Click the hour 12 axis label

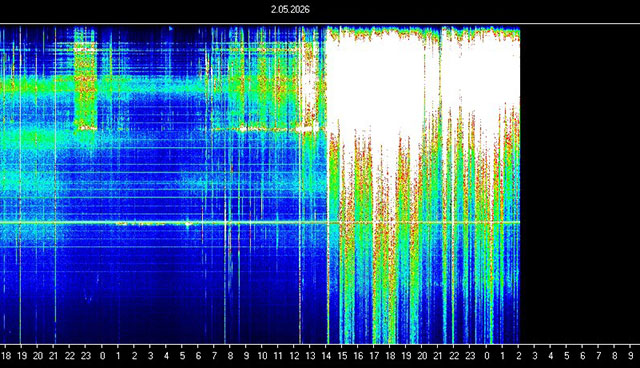(294, 356)
